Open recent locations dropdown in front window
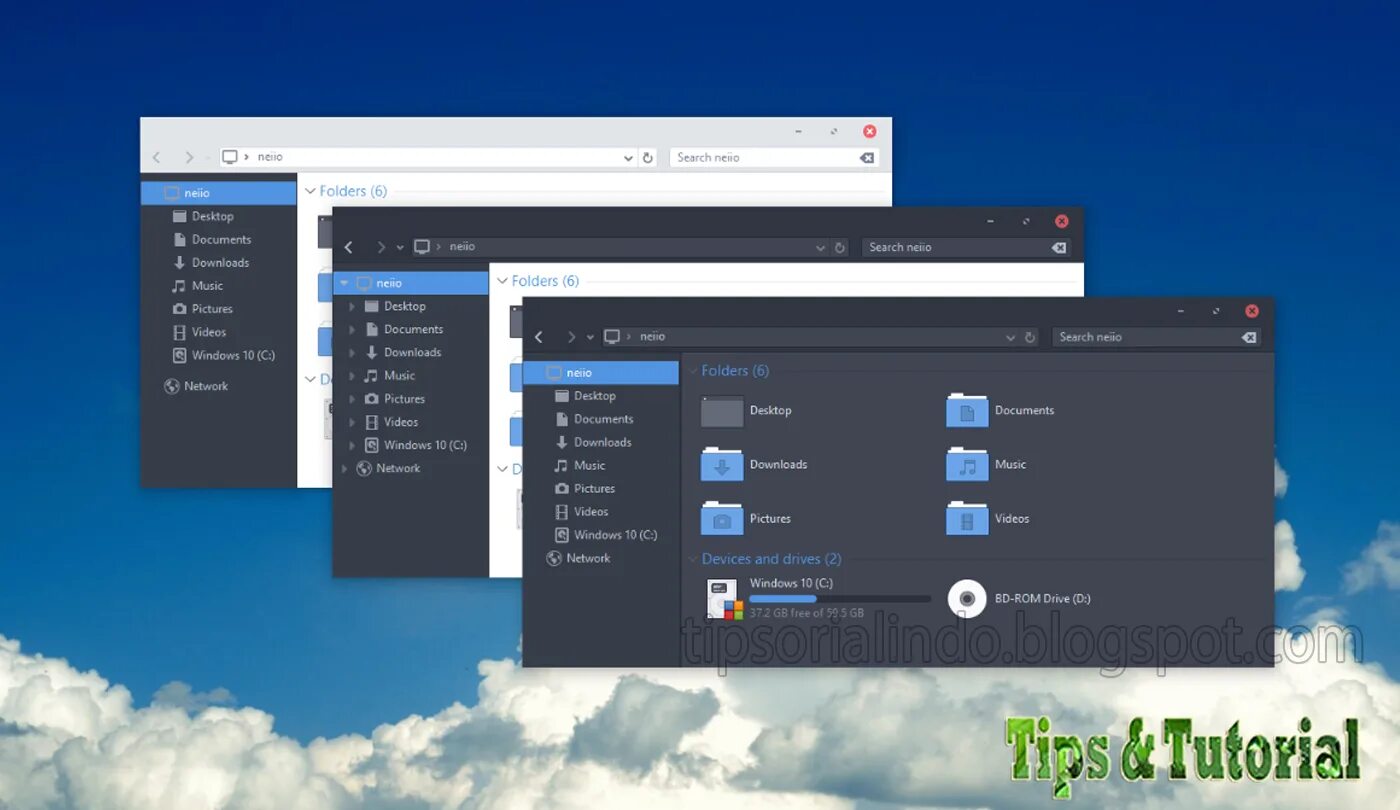Screen dimensions: 1400x810 590,337
